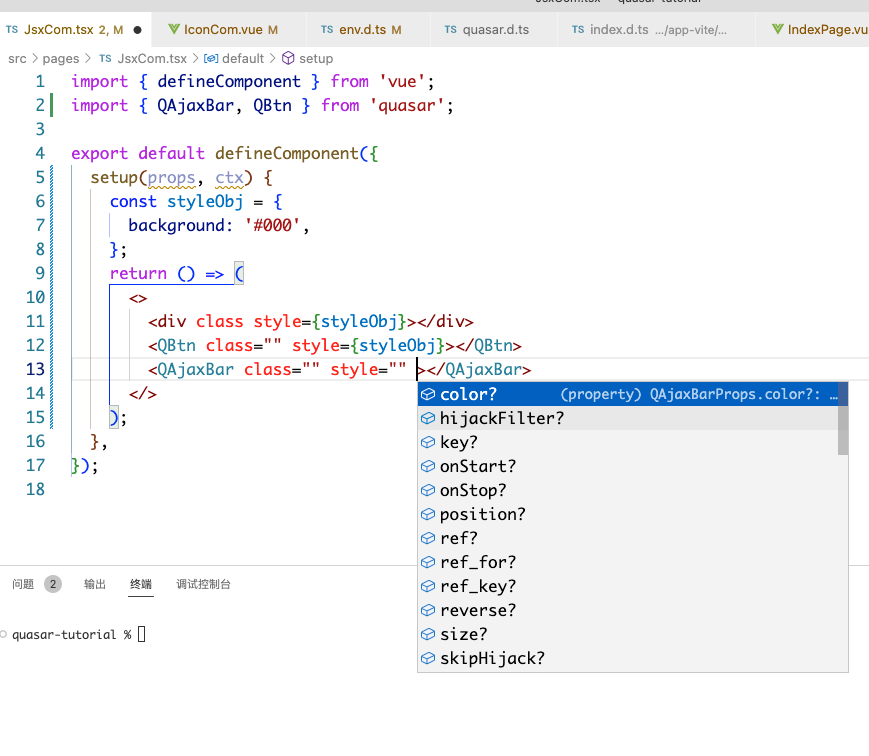869x756 pixels.
Task: Open the 输出 (Output) panel tab
Action: point(95,584)
